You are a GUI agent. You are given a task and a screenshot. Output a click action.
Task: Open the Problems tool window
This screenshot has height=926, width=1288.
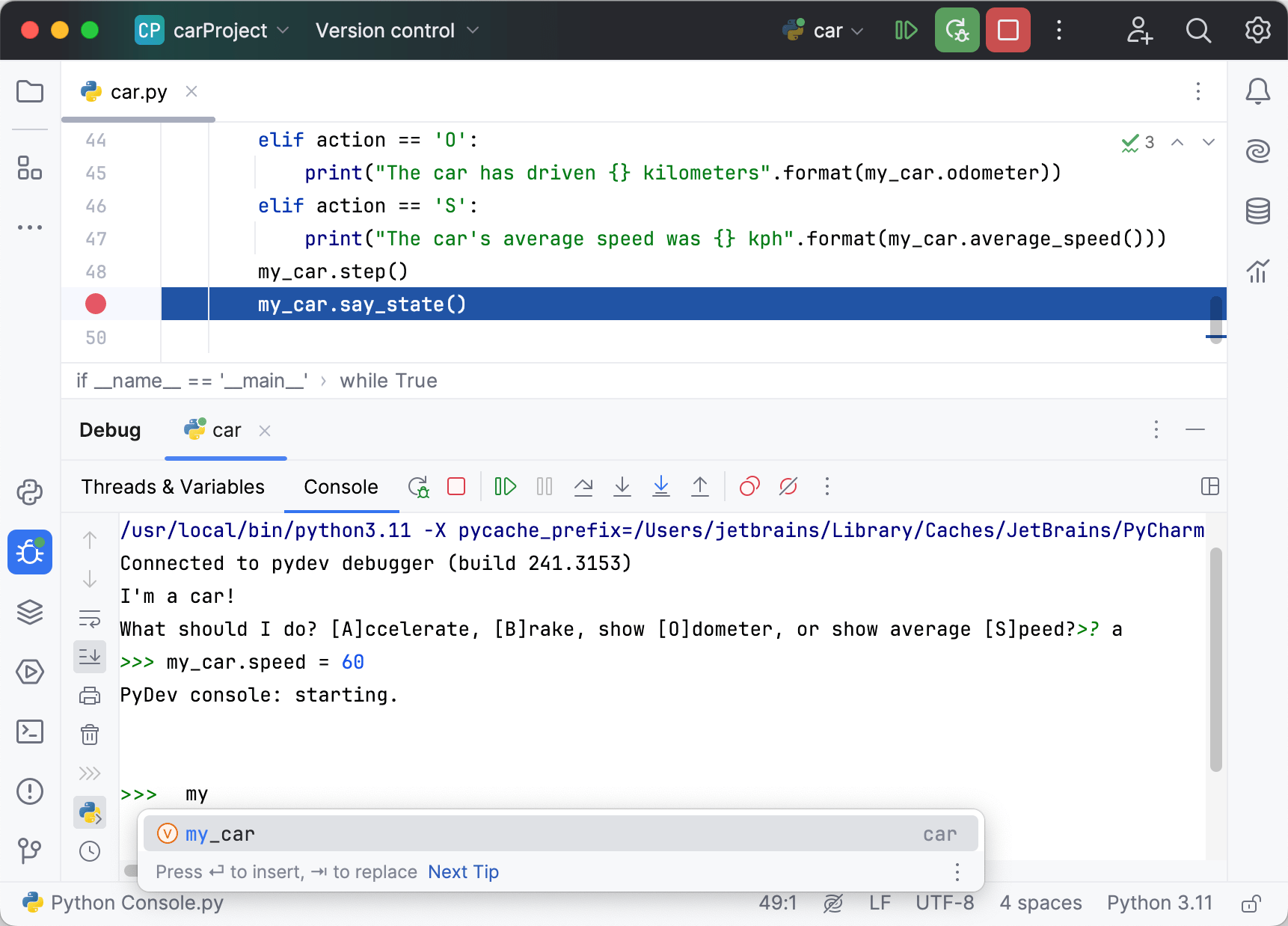coord(30,791)
